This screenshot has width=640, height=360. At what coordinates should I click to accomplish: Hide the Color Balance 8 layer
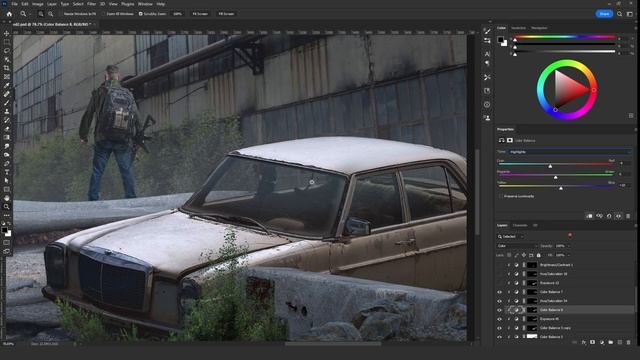(499, 310)
